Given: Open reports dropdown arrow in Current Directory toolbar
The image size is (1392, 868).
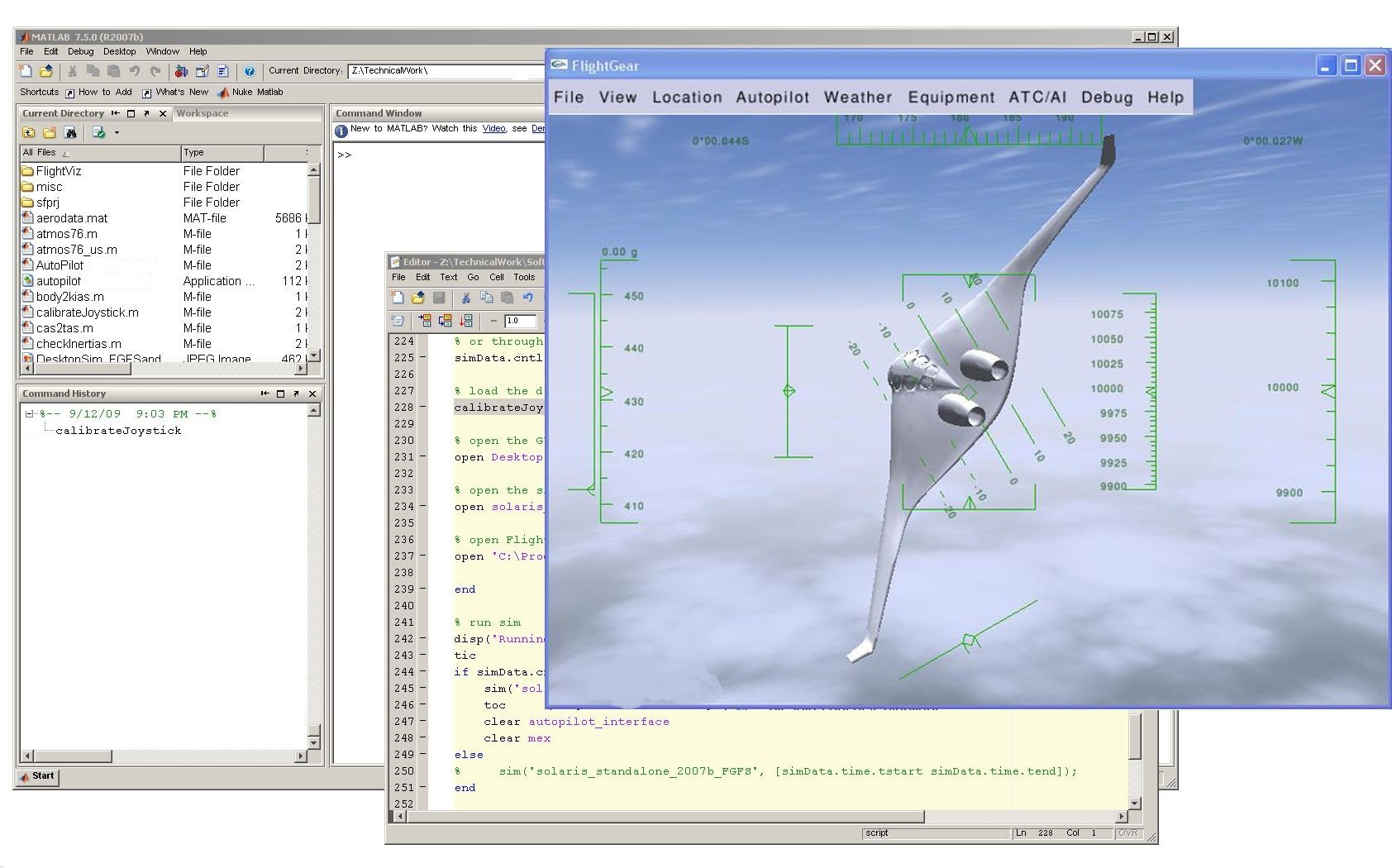Looking at the screenshot, I should coord(117,132).
